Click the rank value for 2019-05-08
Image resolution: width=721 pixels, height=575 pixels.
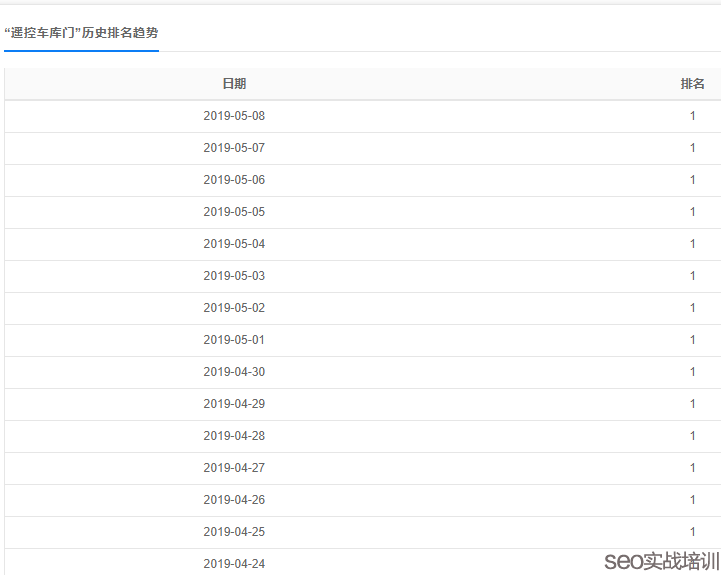click(x=692, y=116)
